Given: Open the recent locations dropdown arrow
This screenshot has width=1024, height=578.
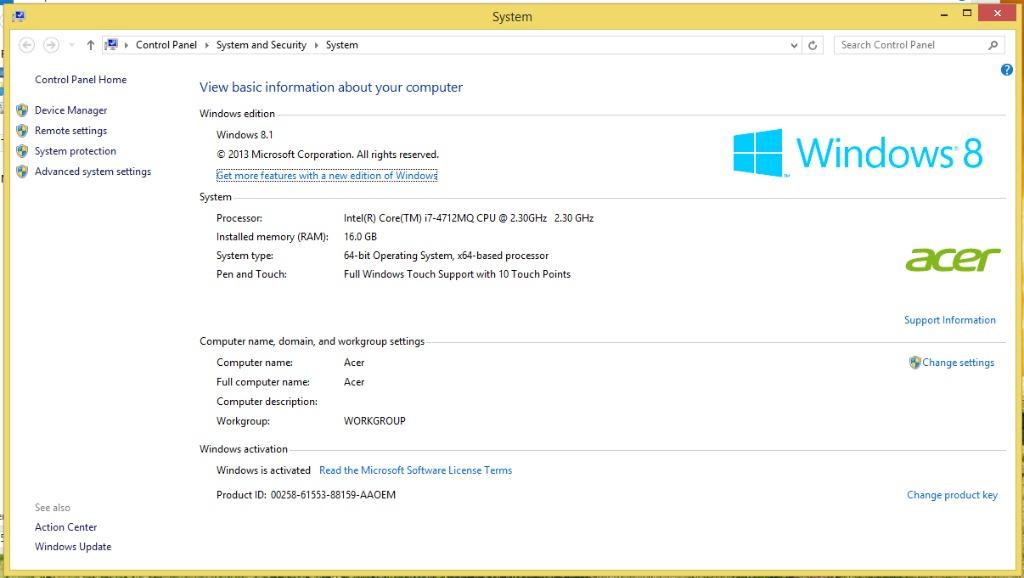Looking at the screenshot, I should 72,45.
